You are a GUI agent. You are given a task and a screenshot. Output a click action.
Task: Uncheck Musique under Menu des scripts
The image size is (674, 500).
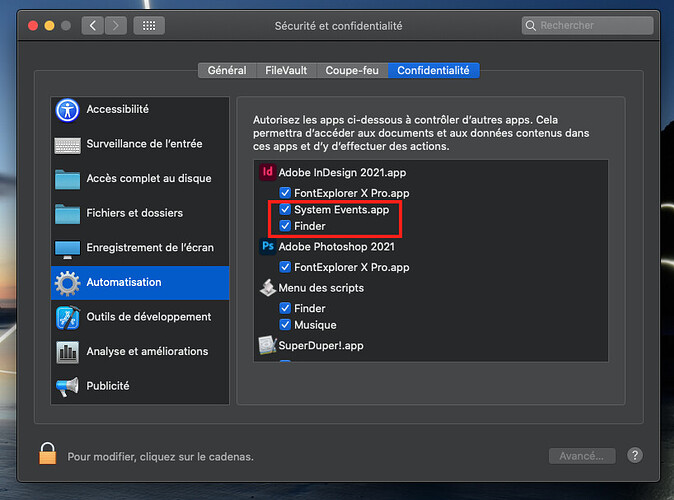285,325
